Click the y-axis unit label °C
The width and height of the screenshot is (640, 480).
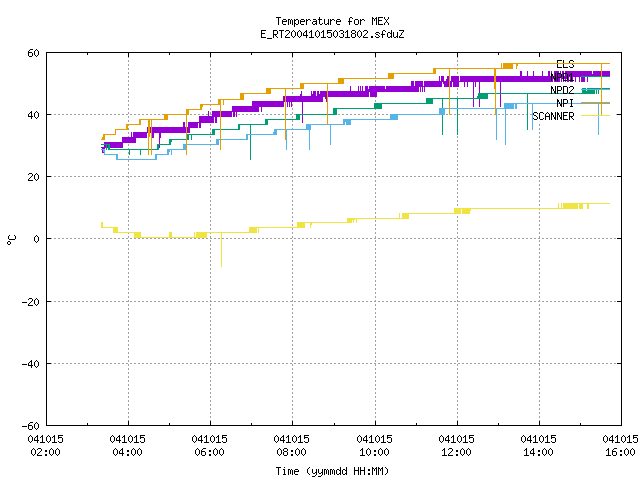[x=11, y=240]
